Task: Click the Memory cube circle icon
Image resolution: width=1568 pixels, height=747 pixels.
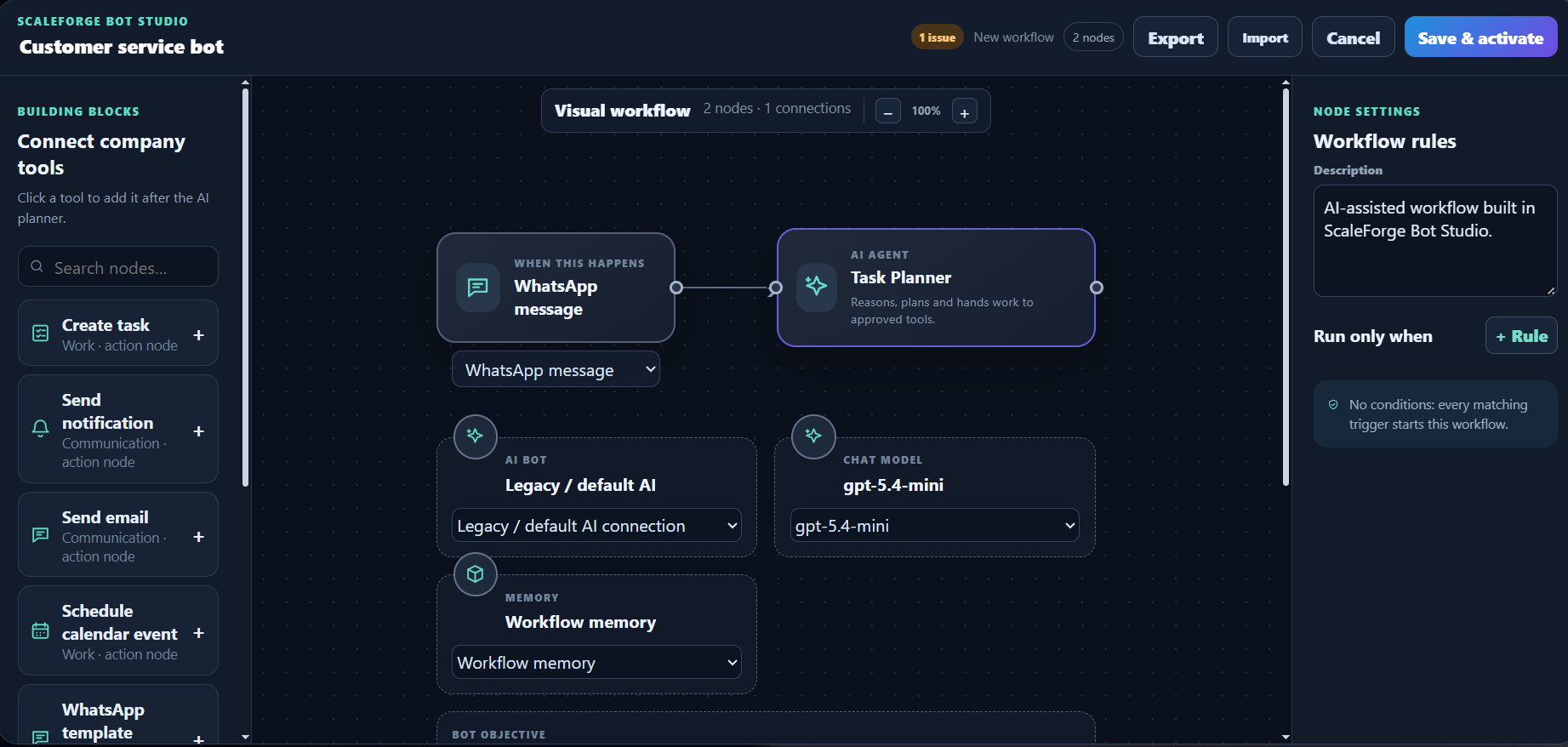Action: click(475, 574)
